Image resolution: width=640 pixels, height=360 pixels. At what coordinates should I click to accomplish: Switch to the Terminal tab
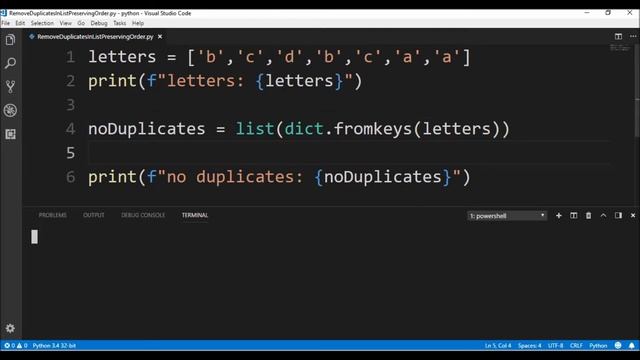click(195, 215)
